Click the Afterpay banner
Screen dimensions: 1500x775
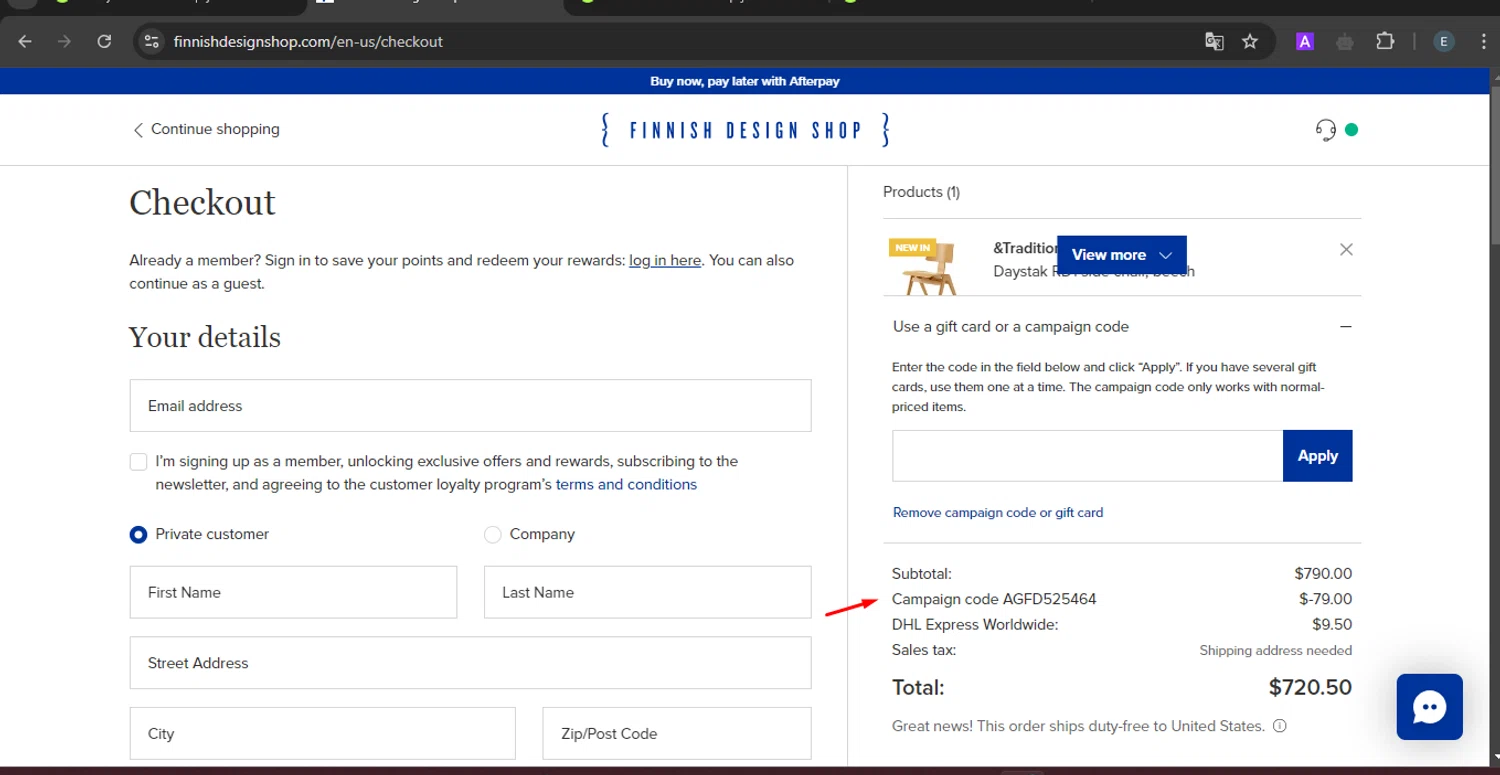[x=745, y=81]
